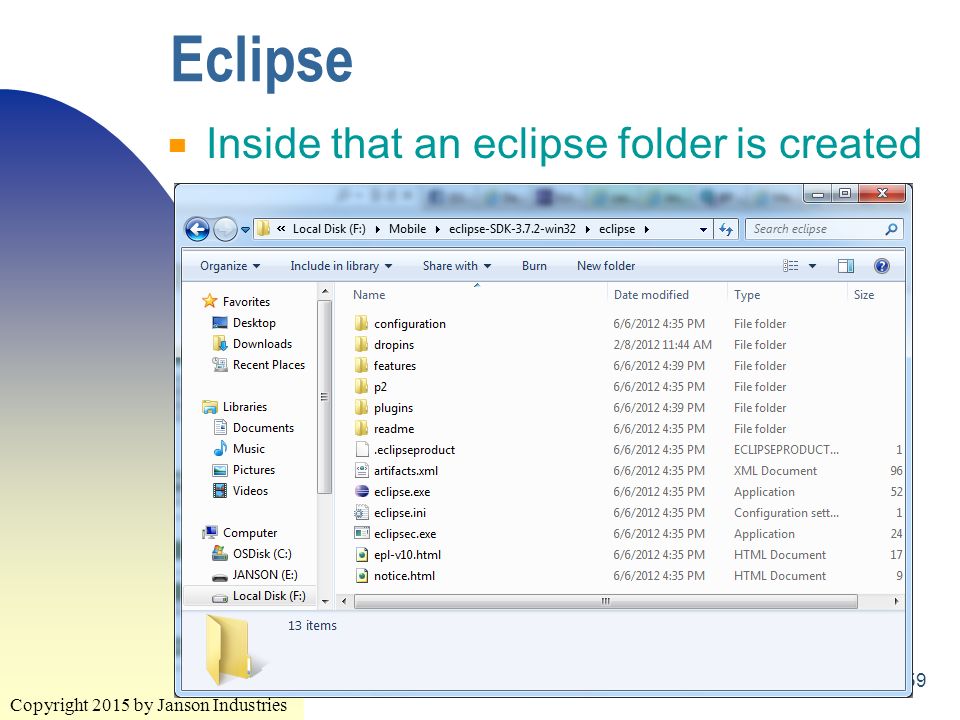Click the horizontal scroll left arrow

pyautogui.click(x=344, y=601)
